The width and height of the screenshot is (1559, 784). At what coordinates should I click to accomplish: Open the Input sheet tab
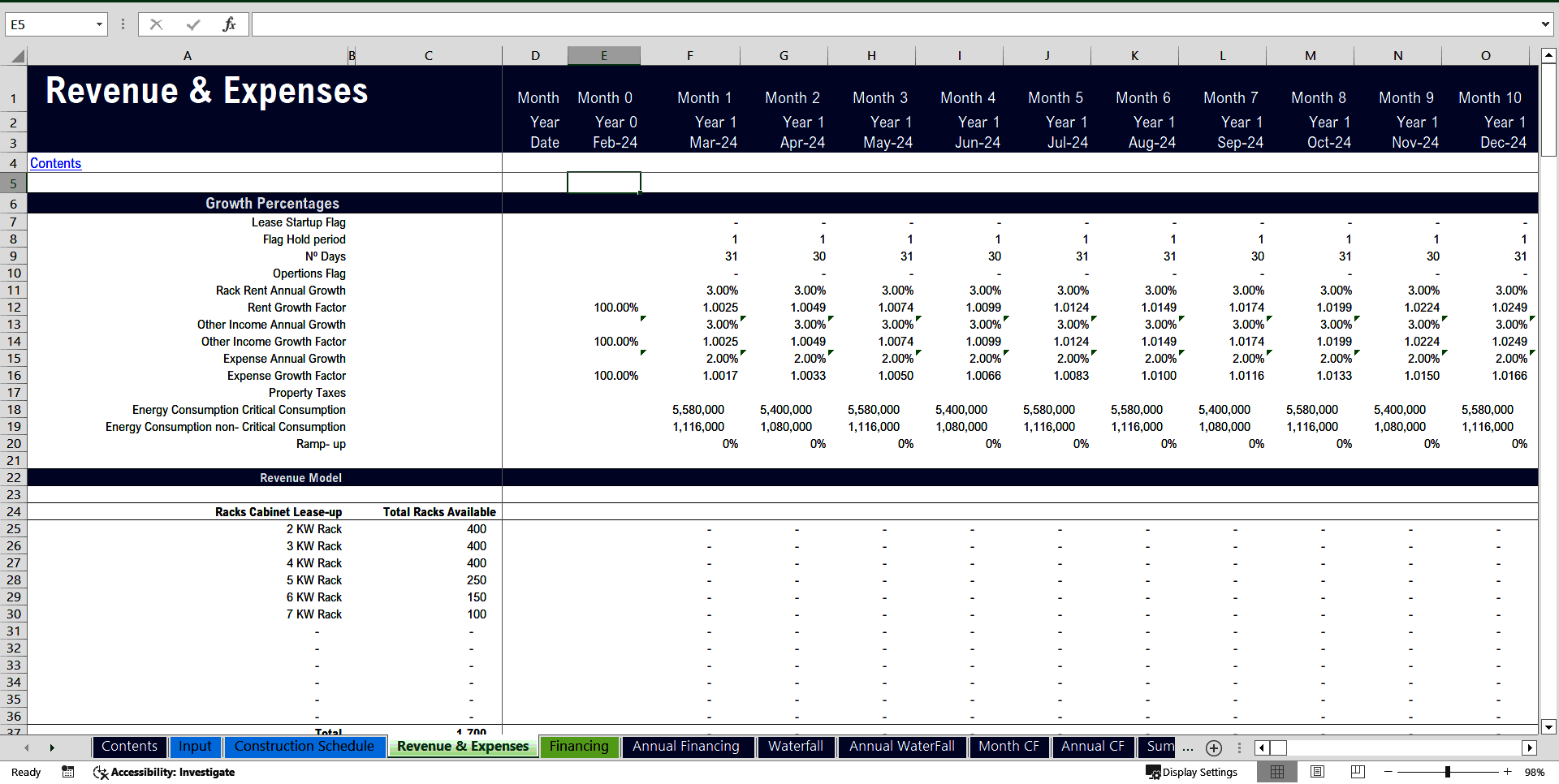click(x=195, y=747)
